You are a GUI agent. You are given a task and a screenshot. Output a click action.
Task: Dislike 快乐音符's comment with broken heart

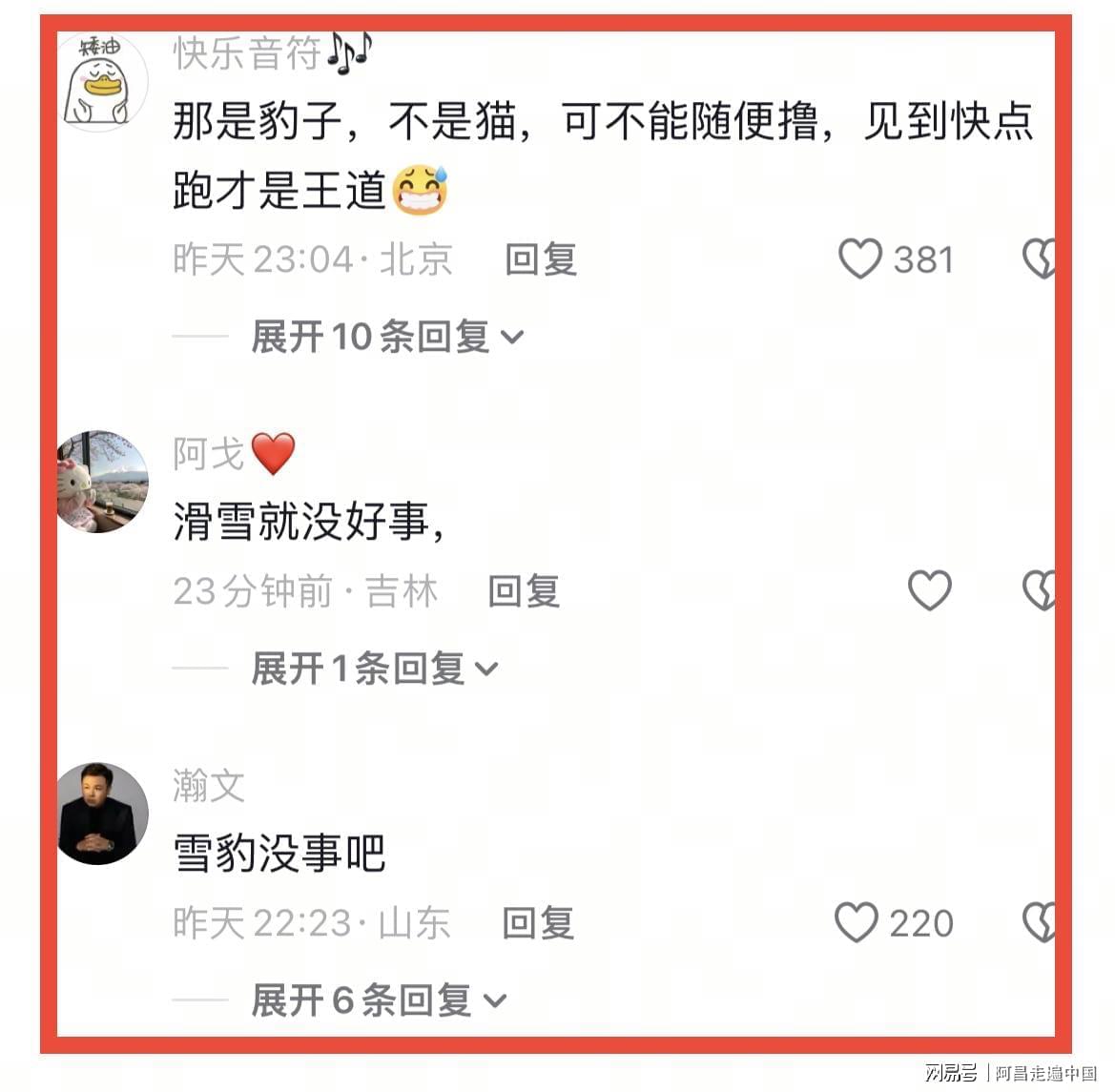coord(1039,258)
